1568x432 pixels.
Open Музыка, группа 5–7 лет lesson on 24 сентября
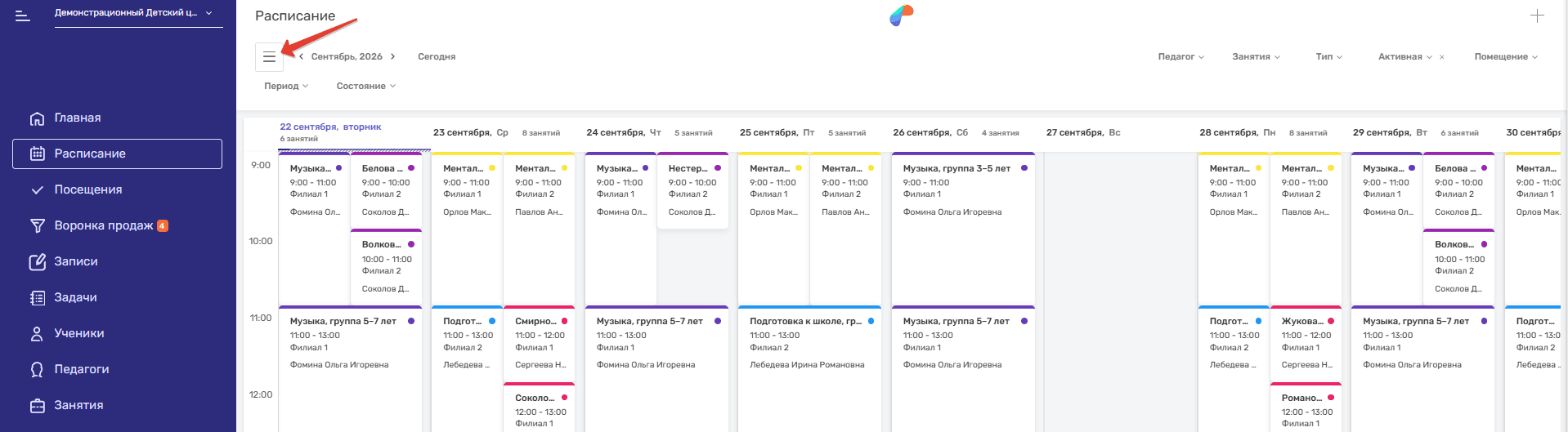(x=656, y=368)
